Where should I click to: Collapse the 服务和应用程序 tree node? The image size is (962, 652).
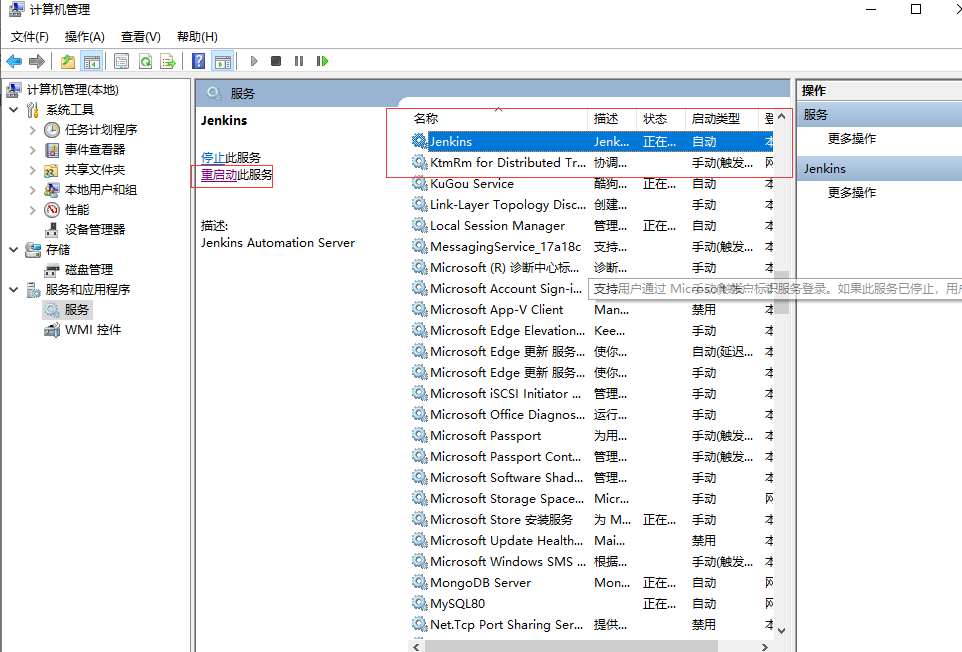point(13,290)
